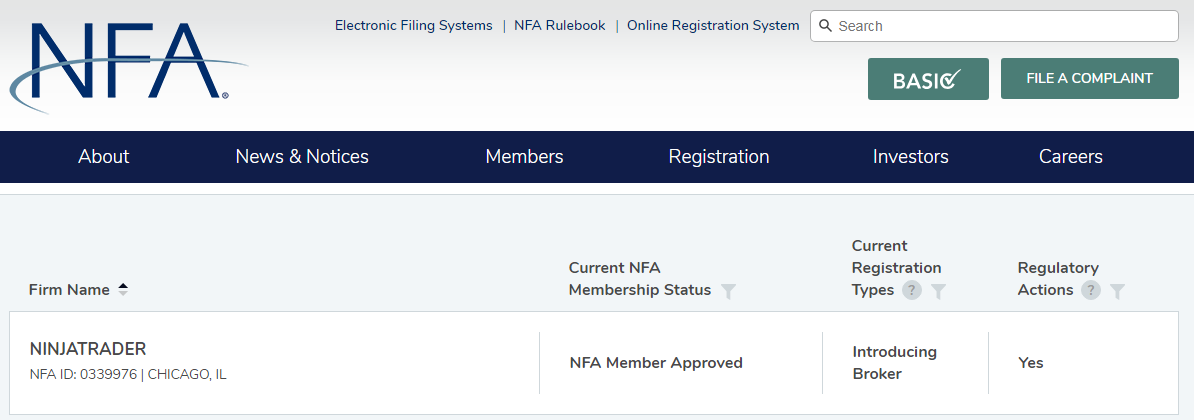The image size is (1194, 420).
Task: Open the Investors menu
Action: (x=910, y=157)
